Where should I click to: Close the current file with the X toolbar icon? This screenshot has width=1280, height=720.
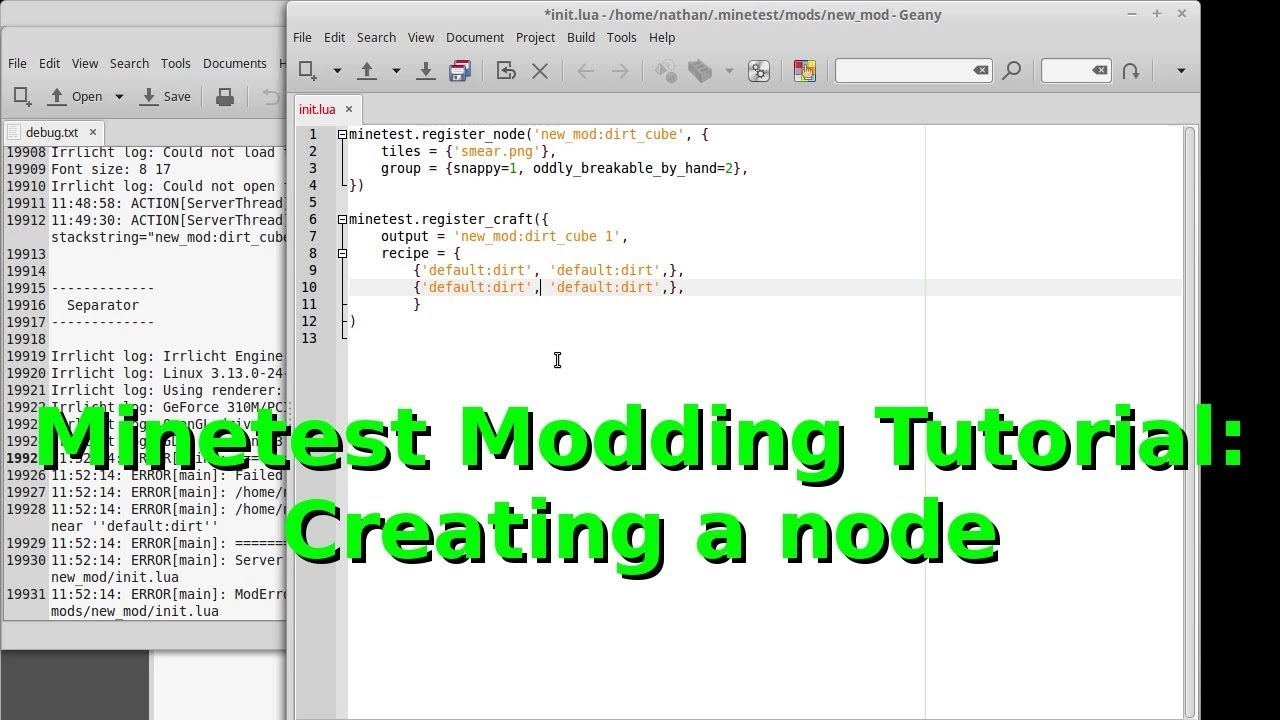tap(540, 71)
